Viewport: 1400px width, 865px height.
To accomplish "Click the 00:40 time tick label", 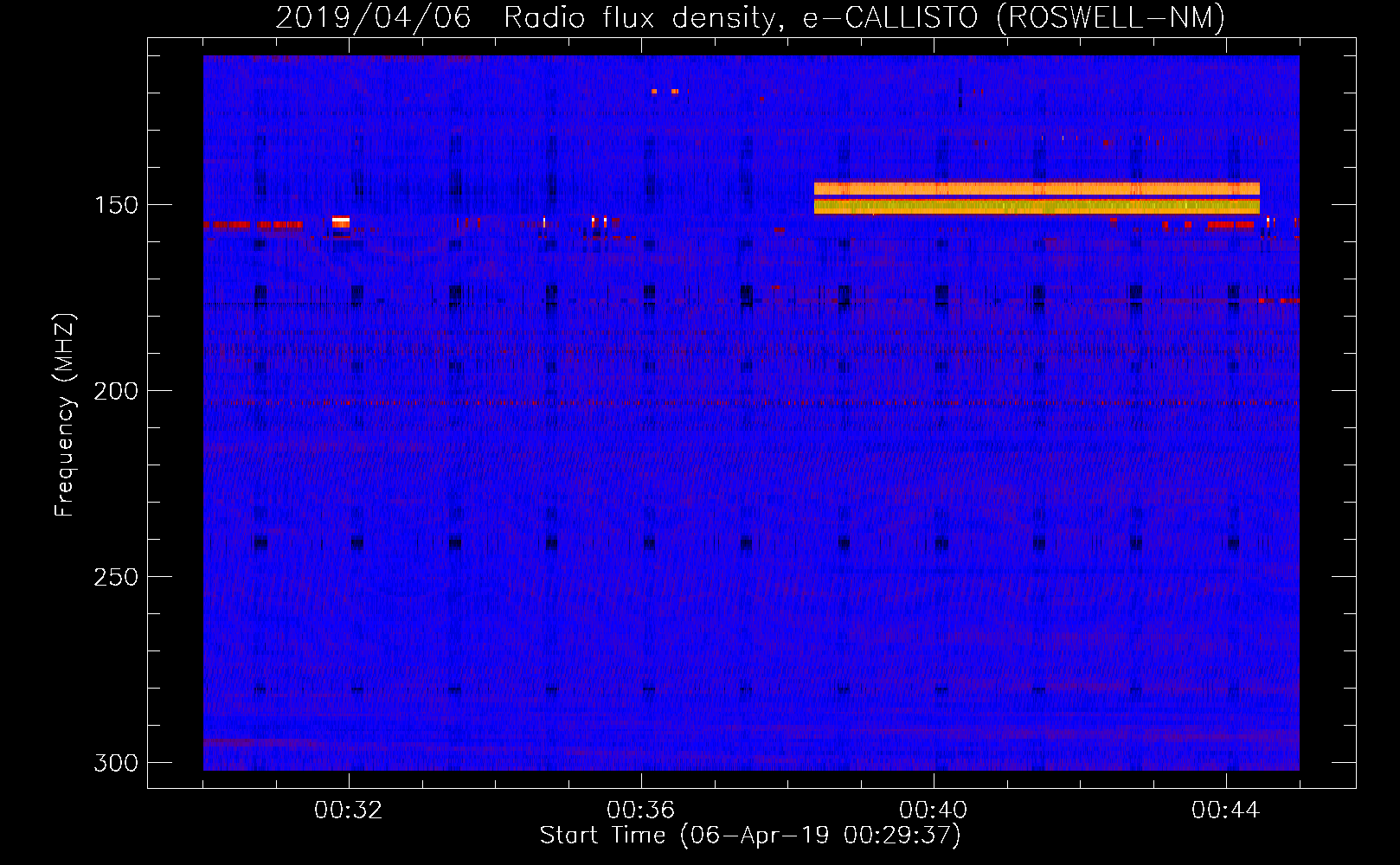I will tap(934, 811).
